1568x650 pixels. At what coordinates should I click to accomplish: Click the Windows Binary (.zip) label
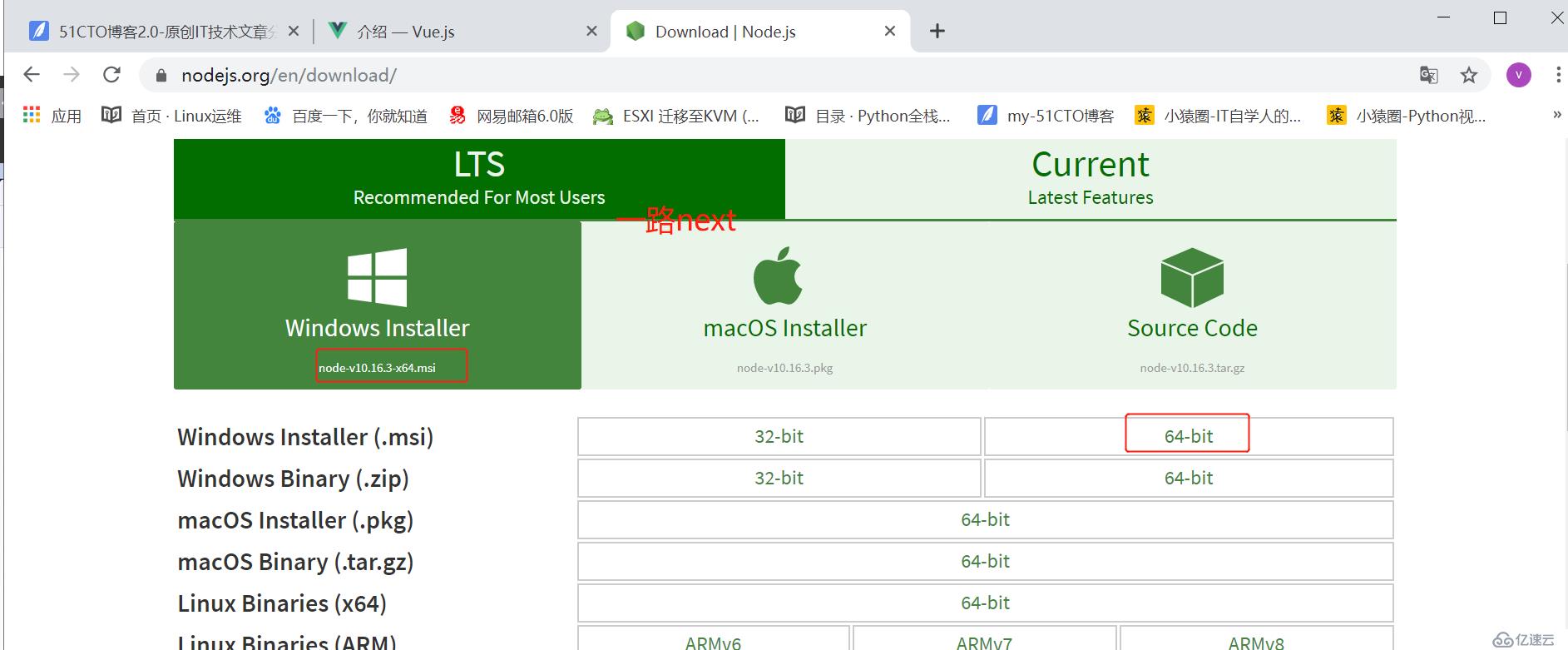(293, 479)
